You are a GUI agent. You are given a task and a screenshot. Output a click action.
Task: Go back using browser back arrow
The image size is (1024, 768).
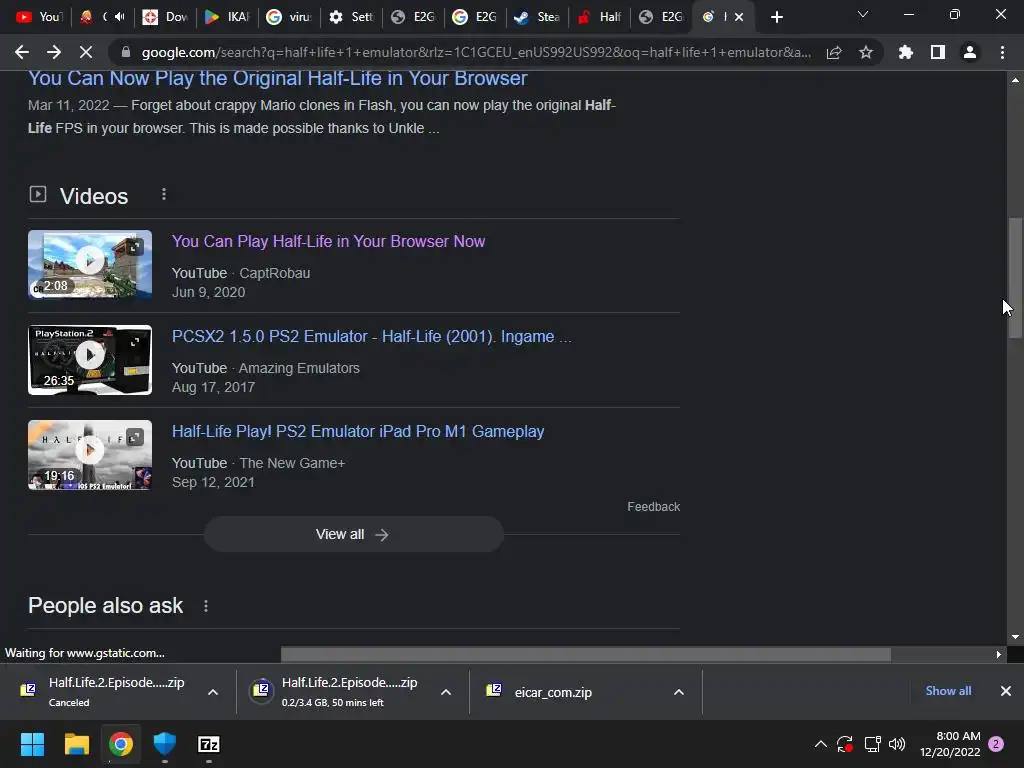pos(22,52)
